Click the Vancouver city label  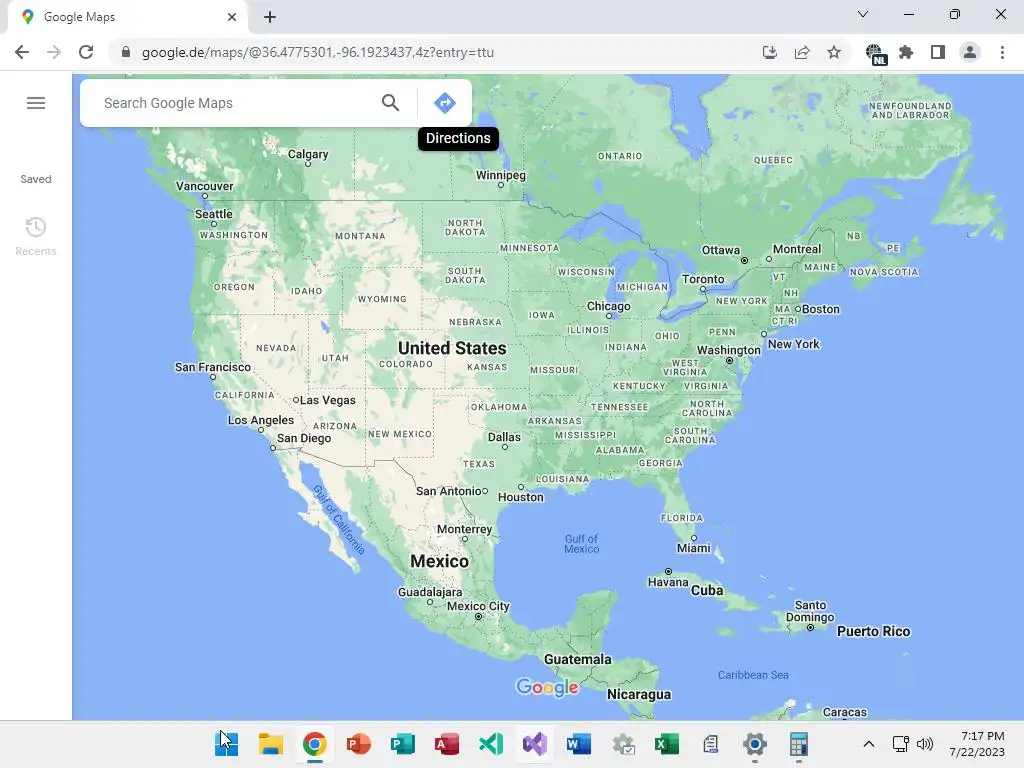click(204, 186)
